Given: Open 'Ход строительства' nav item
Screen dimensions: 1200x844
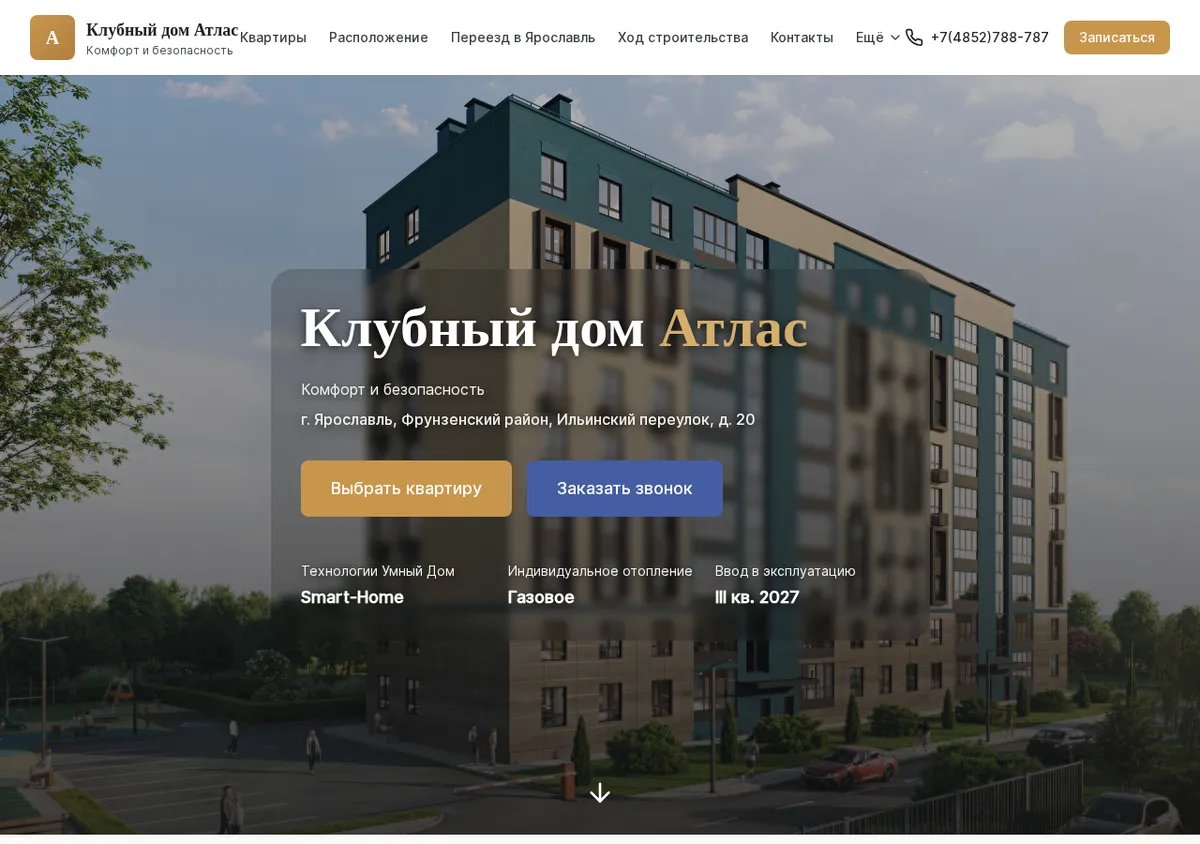Looking at the screenshot, I should [683, 37].
